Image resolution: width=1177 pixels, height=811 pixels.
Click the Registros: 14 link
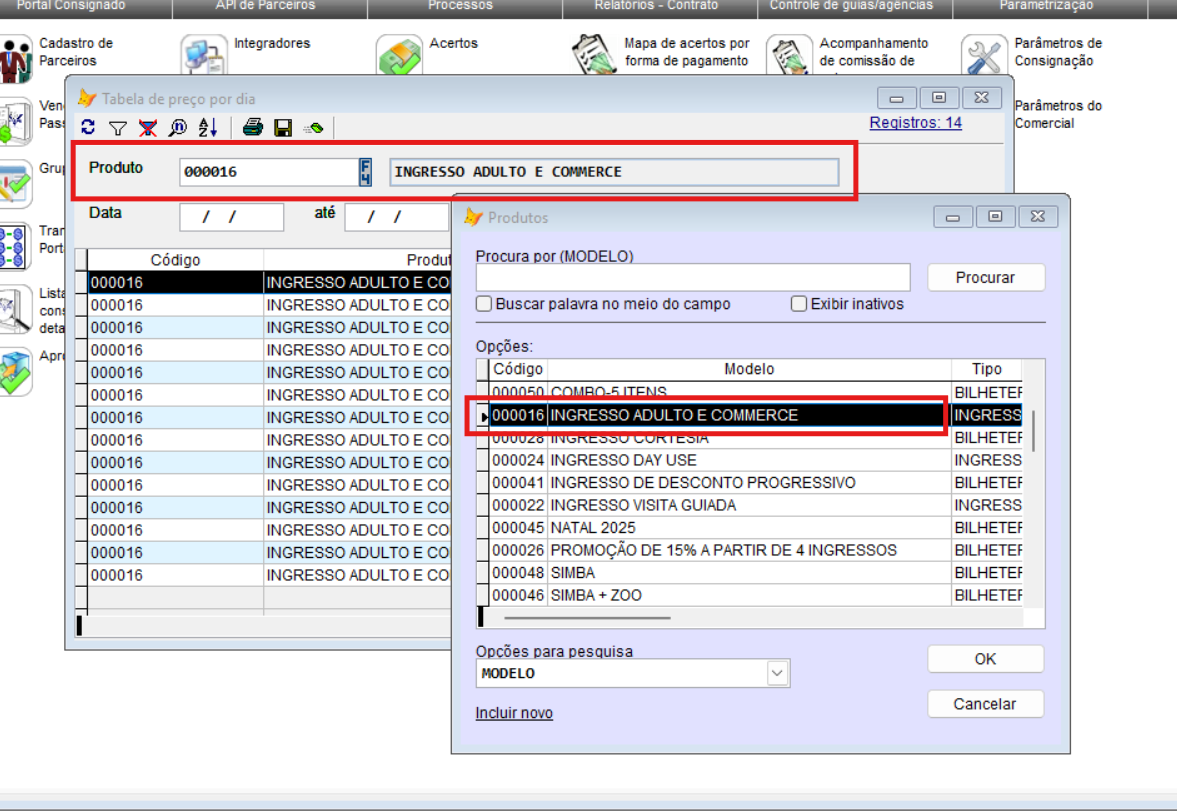point(915,123)
